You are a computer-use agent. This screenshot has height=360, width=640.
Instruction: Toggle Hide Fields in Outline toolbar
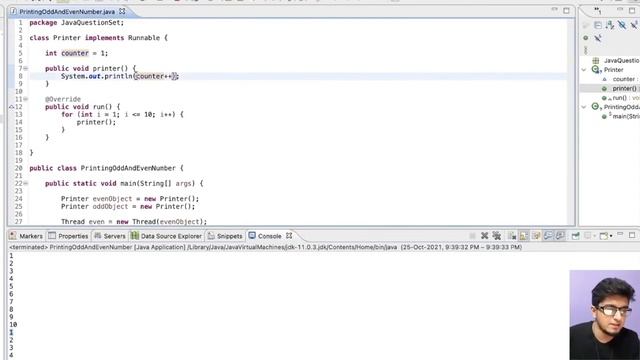pyautogui.click(x=622, y=25)
